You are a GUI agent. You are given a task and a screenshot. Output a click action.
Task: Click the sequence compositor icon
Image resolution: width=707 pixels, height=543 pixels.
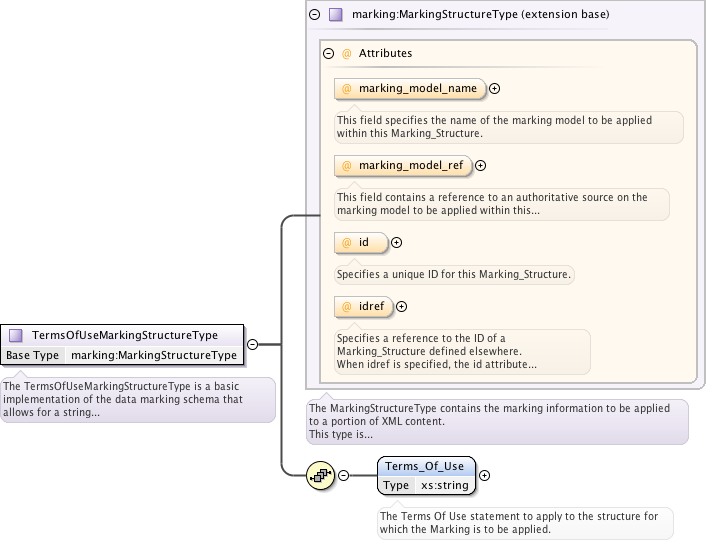(x=320, y=476)
